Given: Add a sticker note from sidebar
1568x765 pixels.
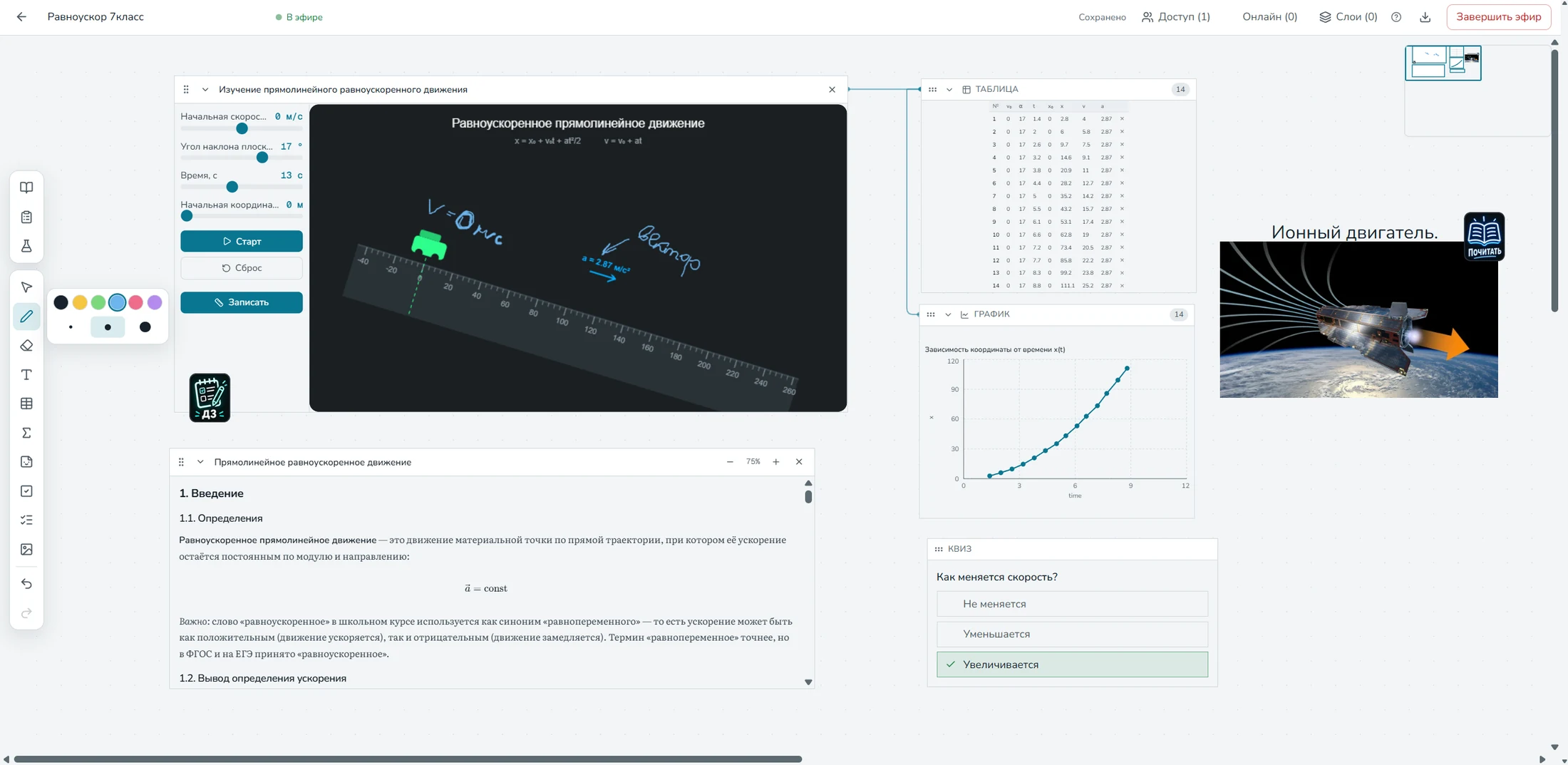Looking at the screenshot, I should pyautogui.click(x=26, y=462).
